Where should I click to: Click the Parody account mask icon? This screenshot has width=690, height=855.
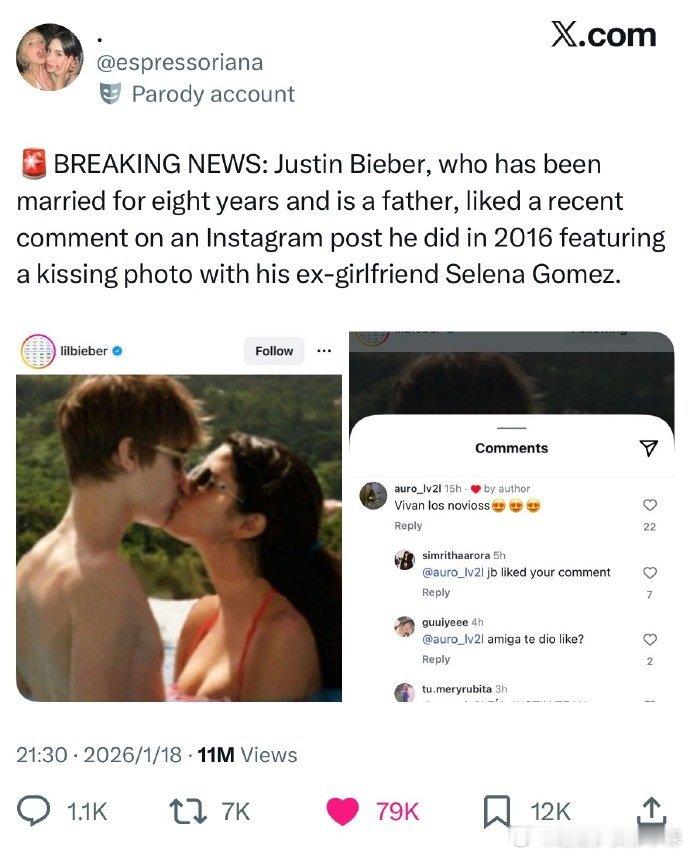112,94
